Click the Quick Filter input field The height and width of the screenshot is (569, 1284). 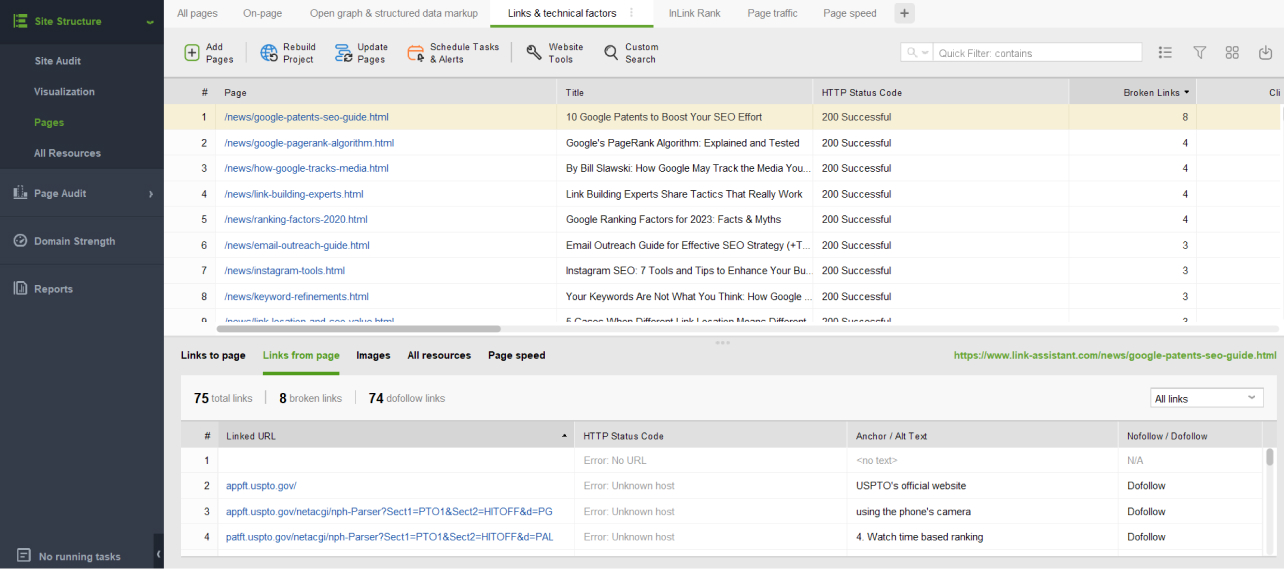[1038, 53]
